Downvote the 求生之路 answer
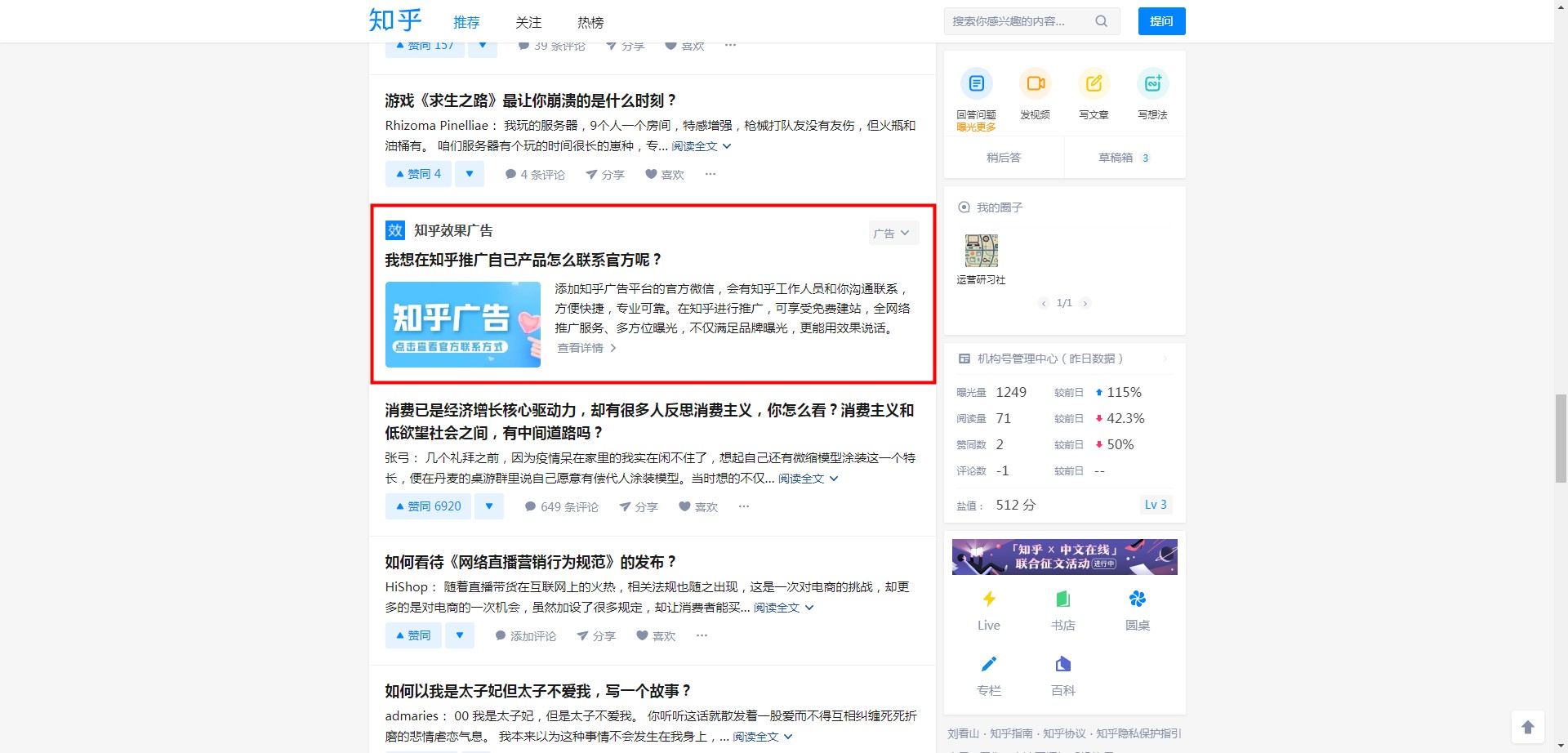The image size is (1568, 753). coord(470,174)
